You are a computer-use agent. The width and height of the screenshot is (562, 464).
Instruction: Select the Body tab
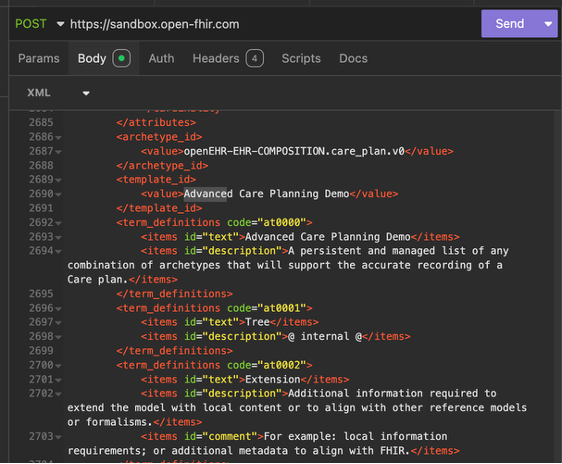point(104,58)
